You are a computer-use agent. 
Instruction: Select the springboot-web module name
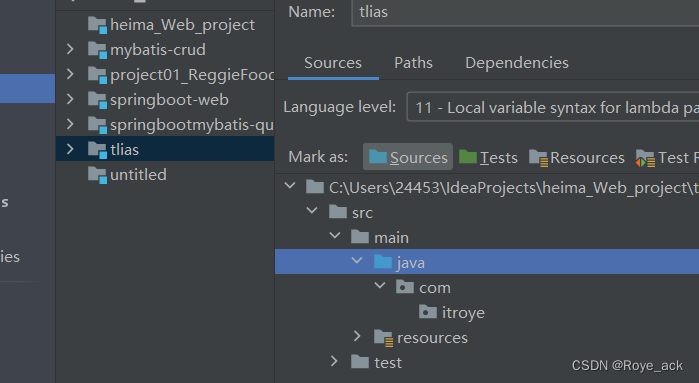click(169, 99)
